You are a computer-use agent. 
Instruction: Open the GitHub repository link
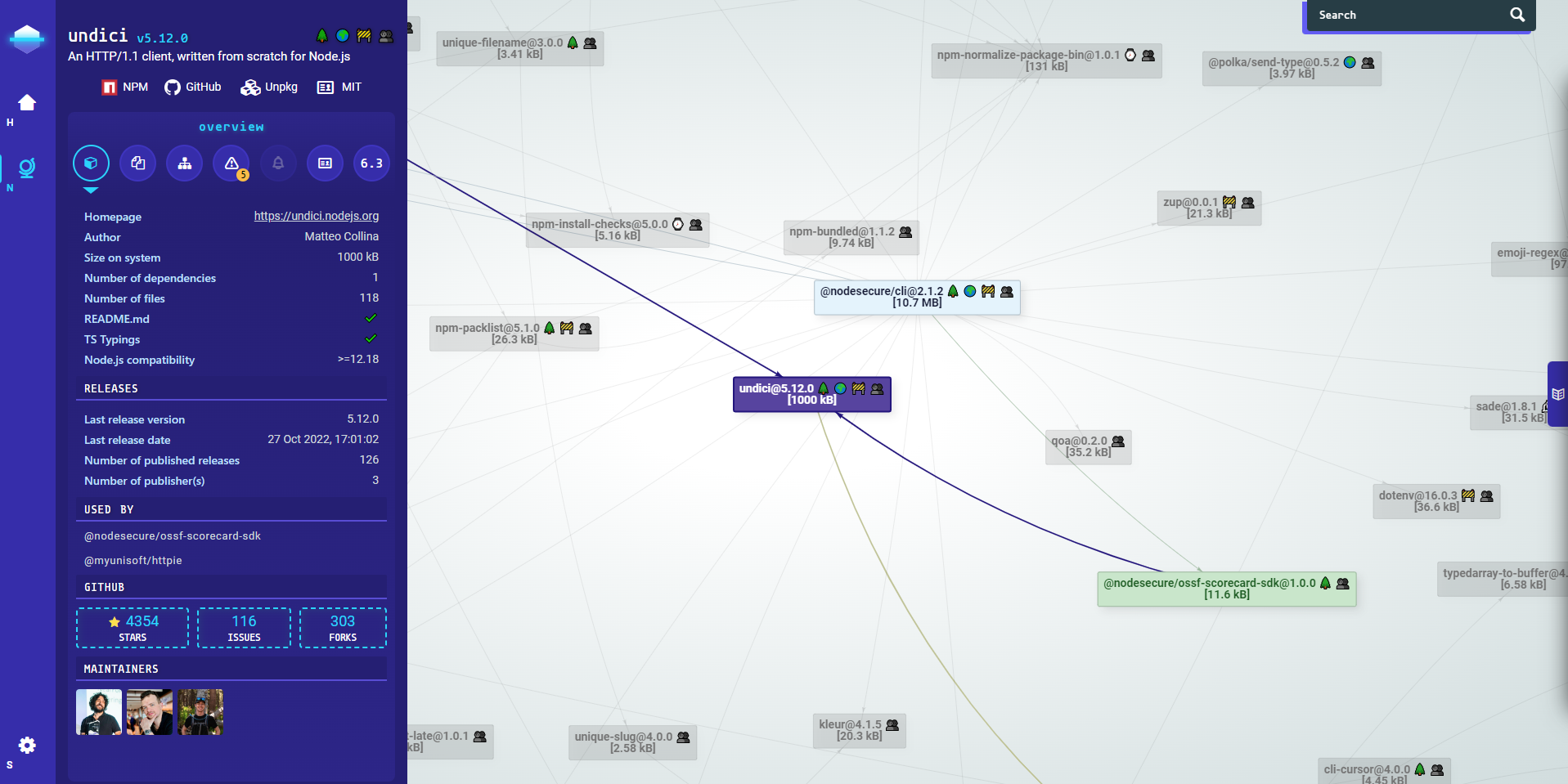[x=193, y=87]
